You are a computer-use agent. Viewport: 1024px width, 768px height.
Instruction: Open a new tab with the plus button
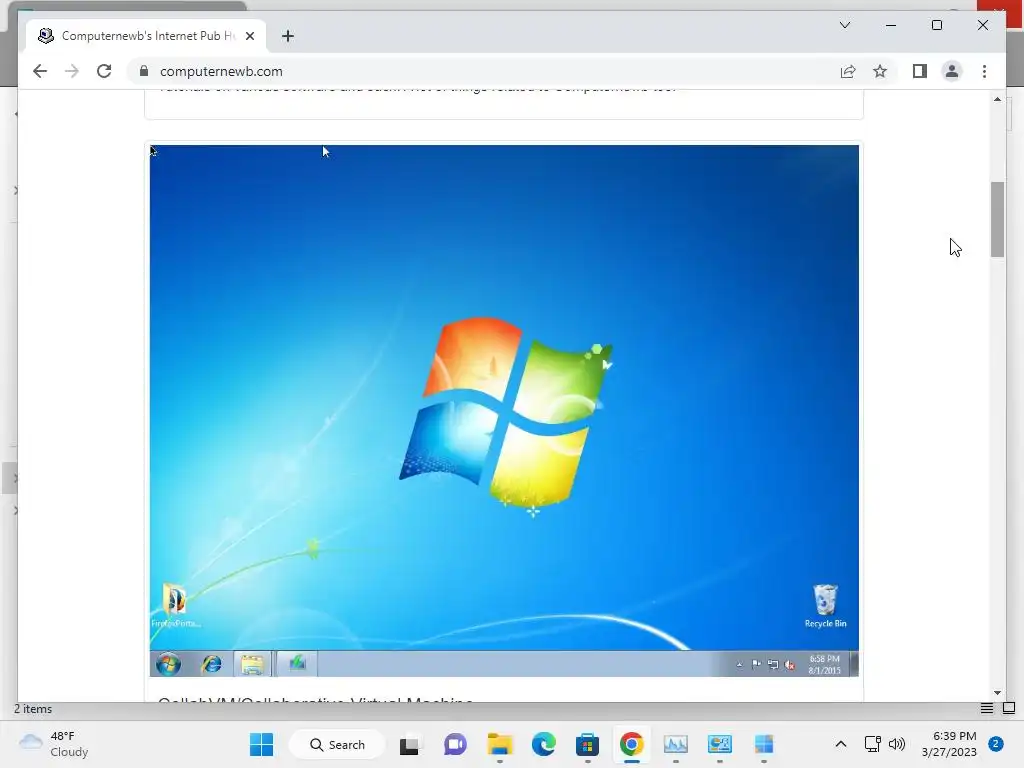(288, 36)
